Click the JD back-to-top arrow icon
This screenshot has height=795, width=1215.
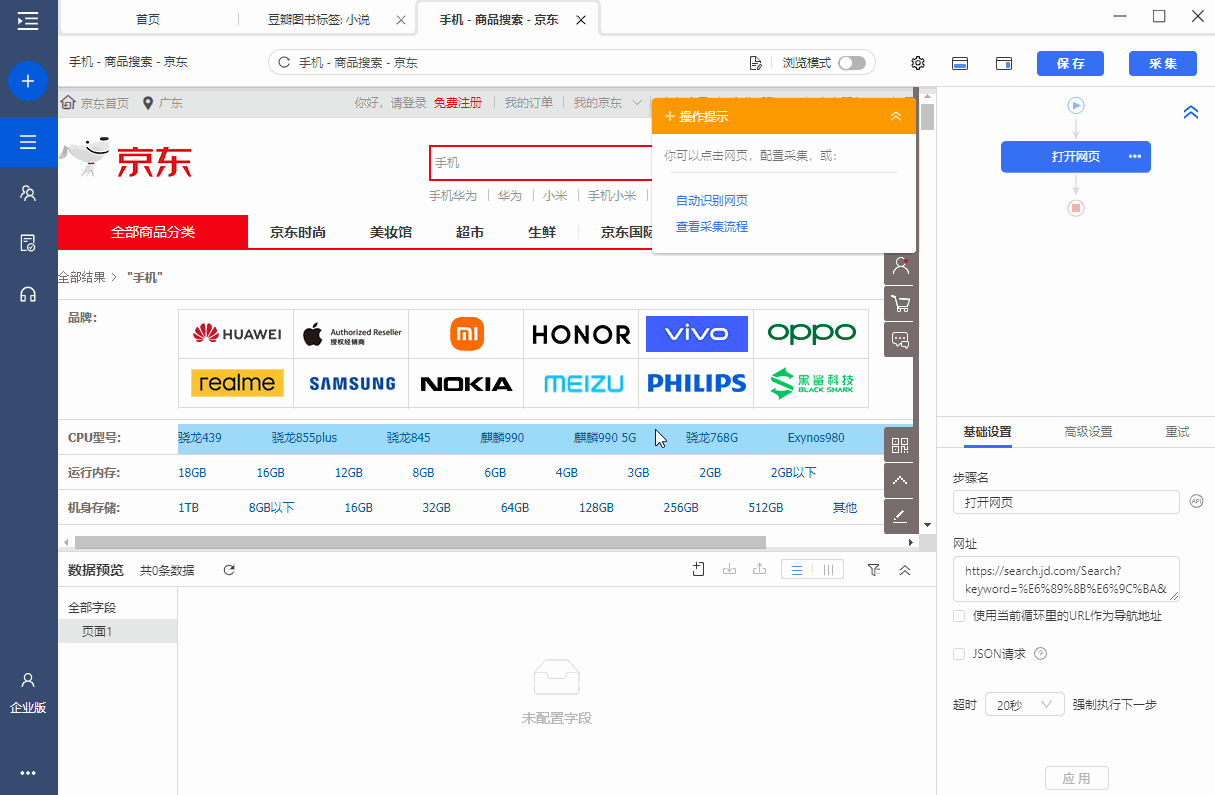coord(900,480)
